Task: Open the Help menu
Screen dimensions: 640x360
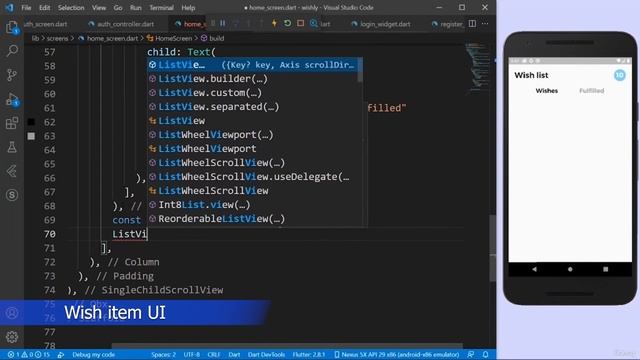Action: tap(188, 8)
